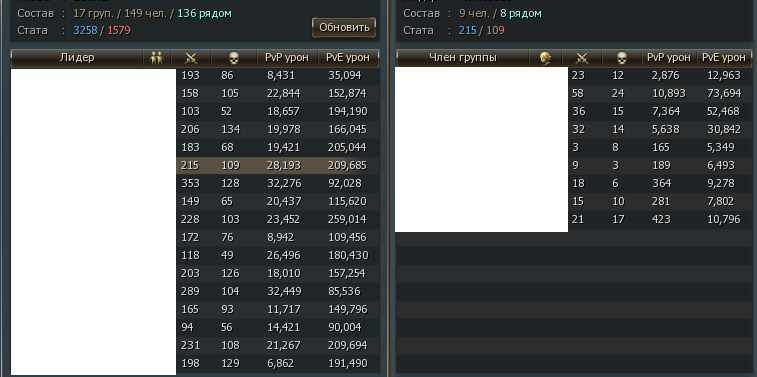This screenshot has width=757, height=377.
Task: Sort right table by PvE урон
Action: pyautogui.click(x=724, y=58)
